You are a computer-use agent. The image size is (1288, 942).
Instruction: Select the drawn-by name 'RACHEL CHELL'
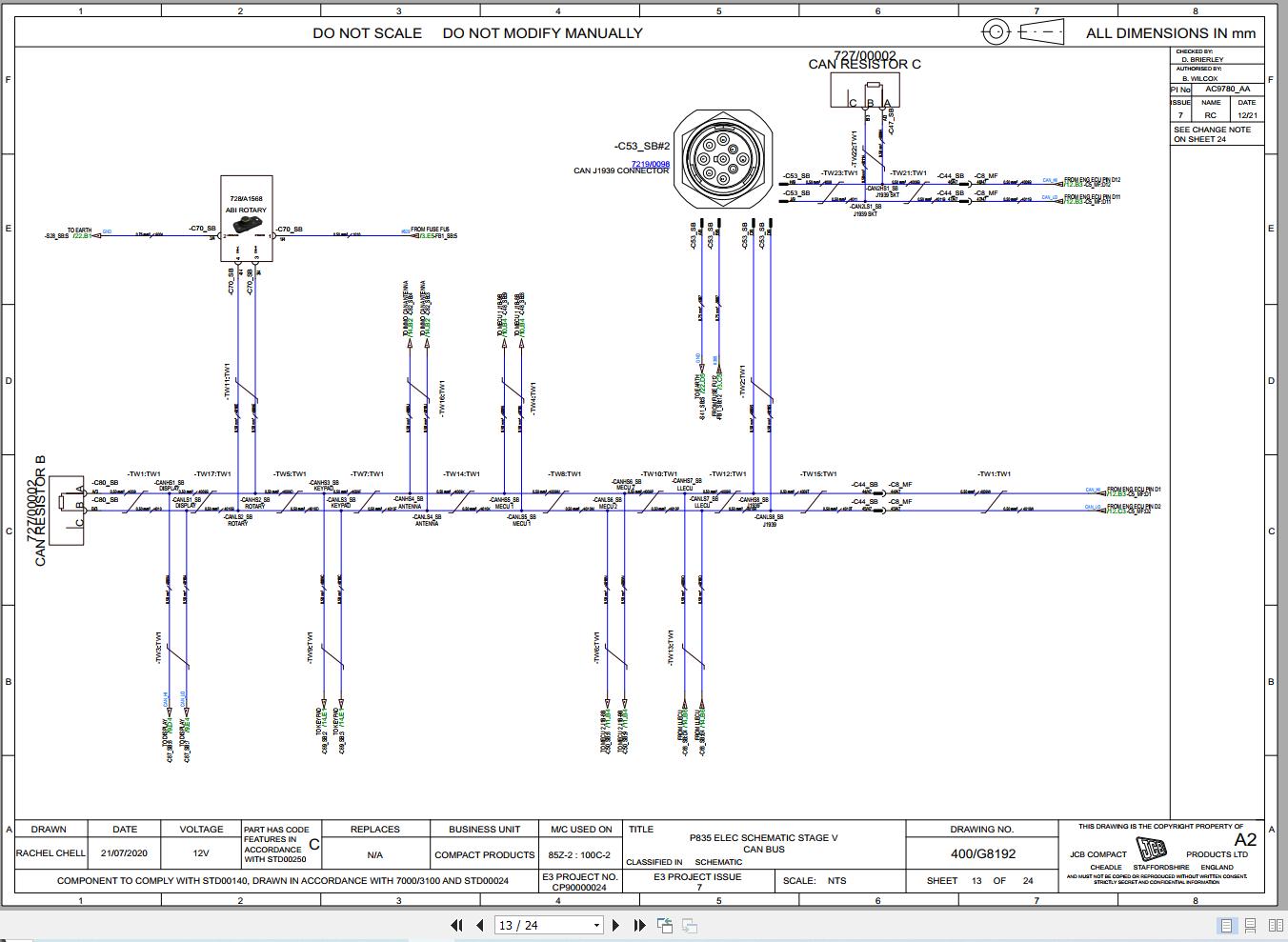pos(50,853)
